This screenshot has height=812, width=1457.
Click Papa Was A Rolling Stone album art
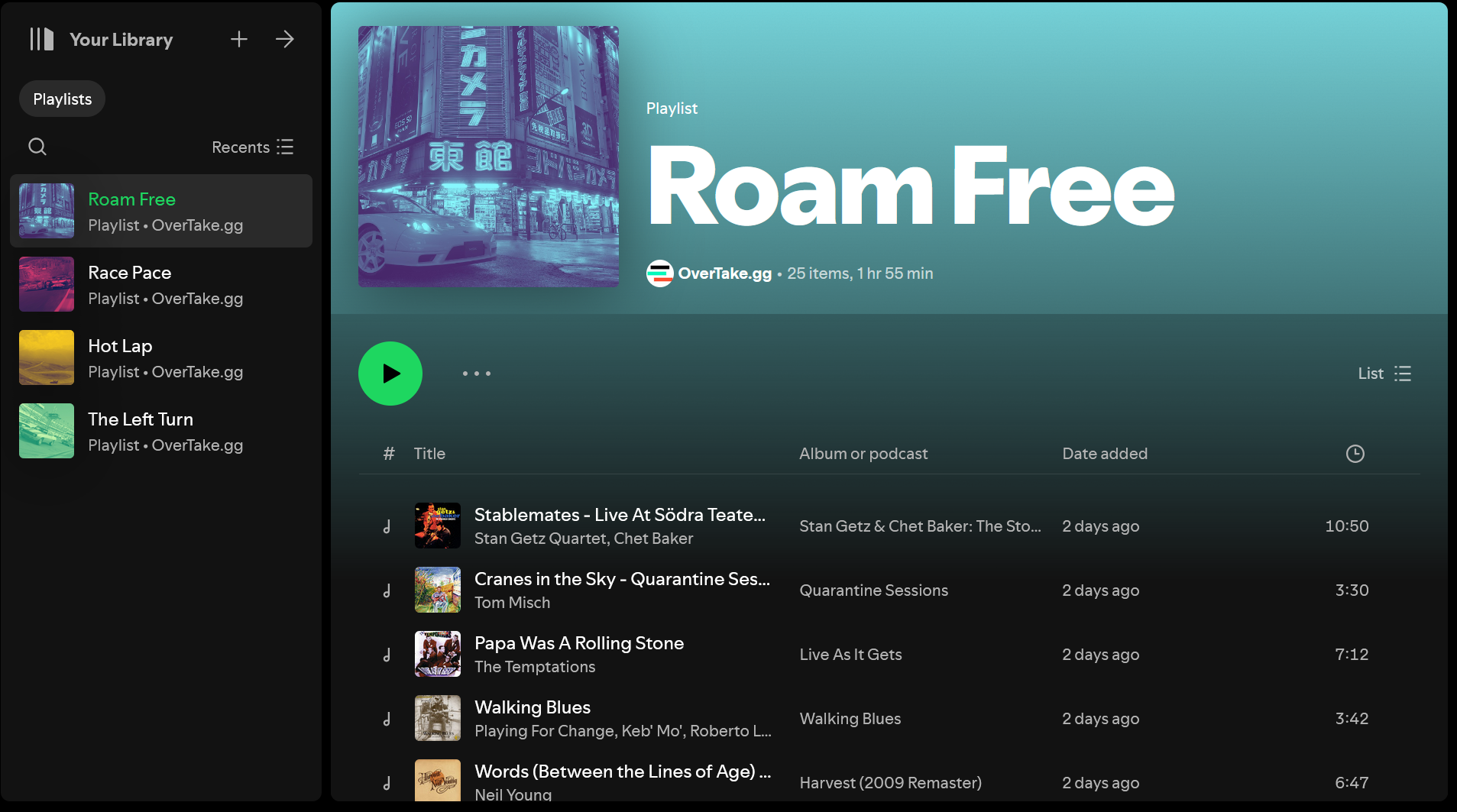pyautogui.click(x=438, y=654)
